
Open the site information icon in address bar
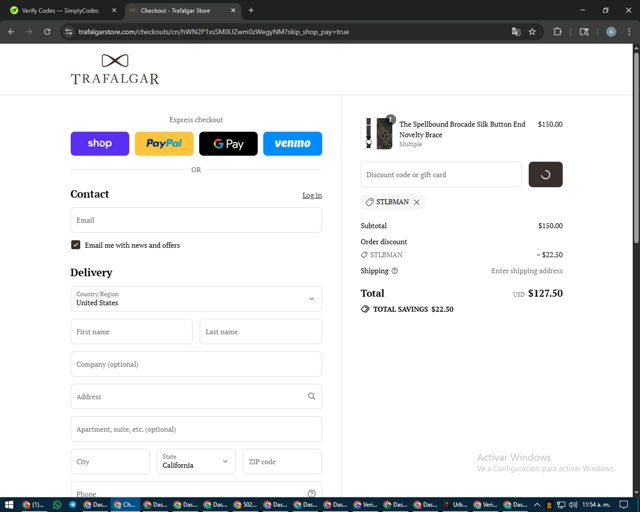coord(69,32)
